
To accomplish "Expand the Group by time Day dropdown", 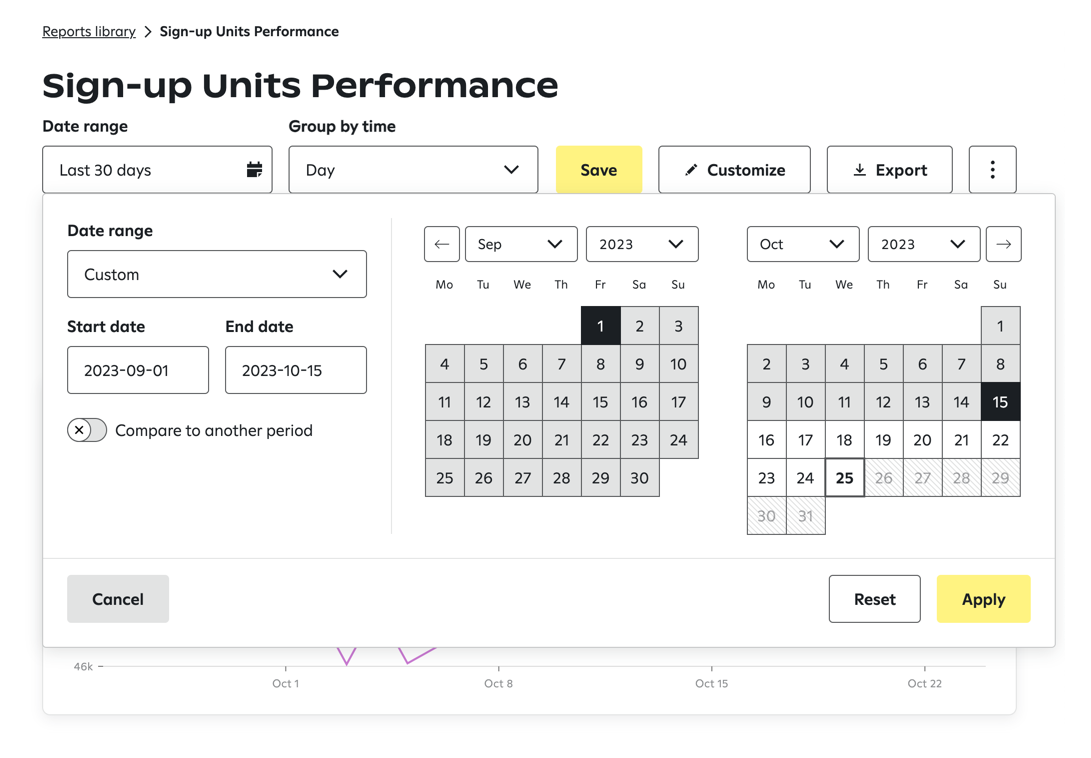I will click(x=413, y=170).
